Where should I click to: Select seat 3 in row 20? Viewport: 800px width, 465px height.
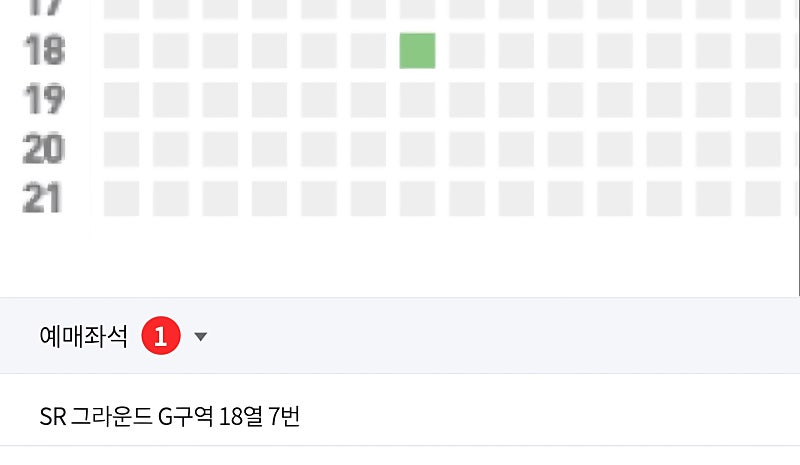(220, 148)
